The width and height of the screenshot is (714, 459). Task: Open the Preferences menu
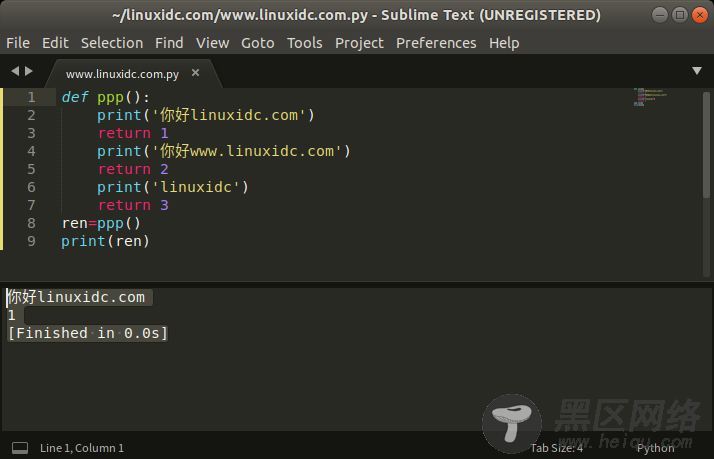click(x=436, y=43)
